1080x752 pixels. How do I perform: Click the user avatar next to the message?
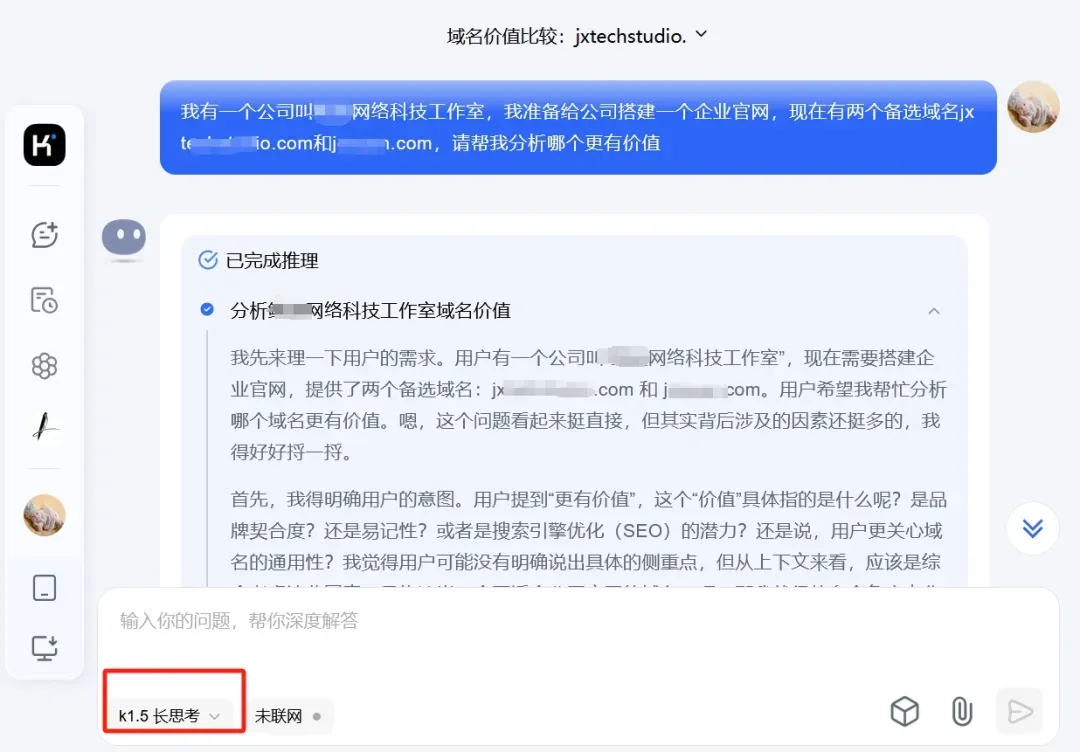pyautogui.click(x=1033, y=107)
